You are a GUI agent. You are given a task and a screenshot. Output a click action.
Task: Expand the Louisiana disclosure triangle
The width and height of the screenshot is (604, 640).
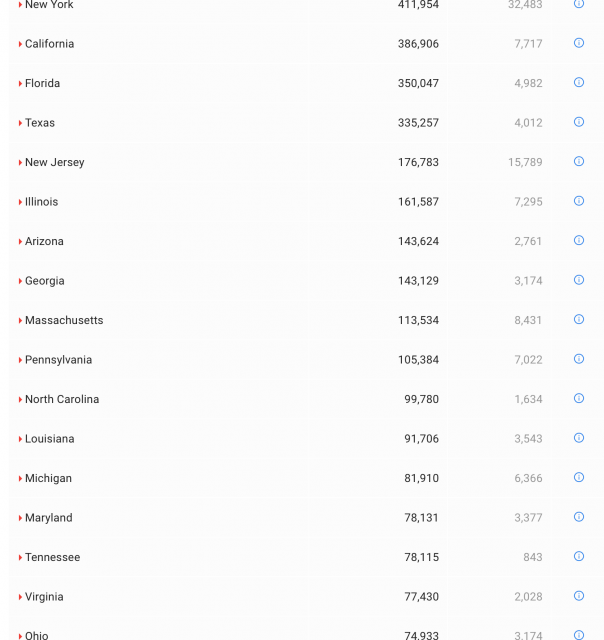coord(20,439)
